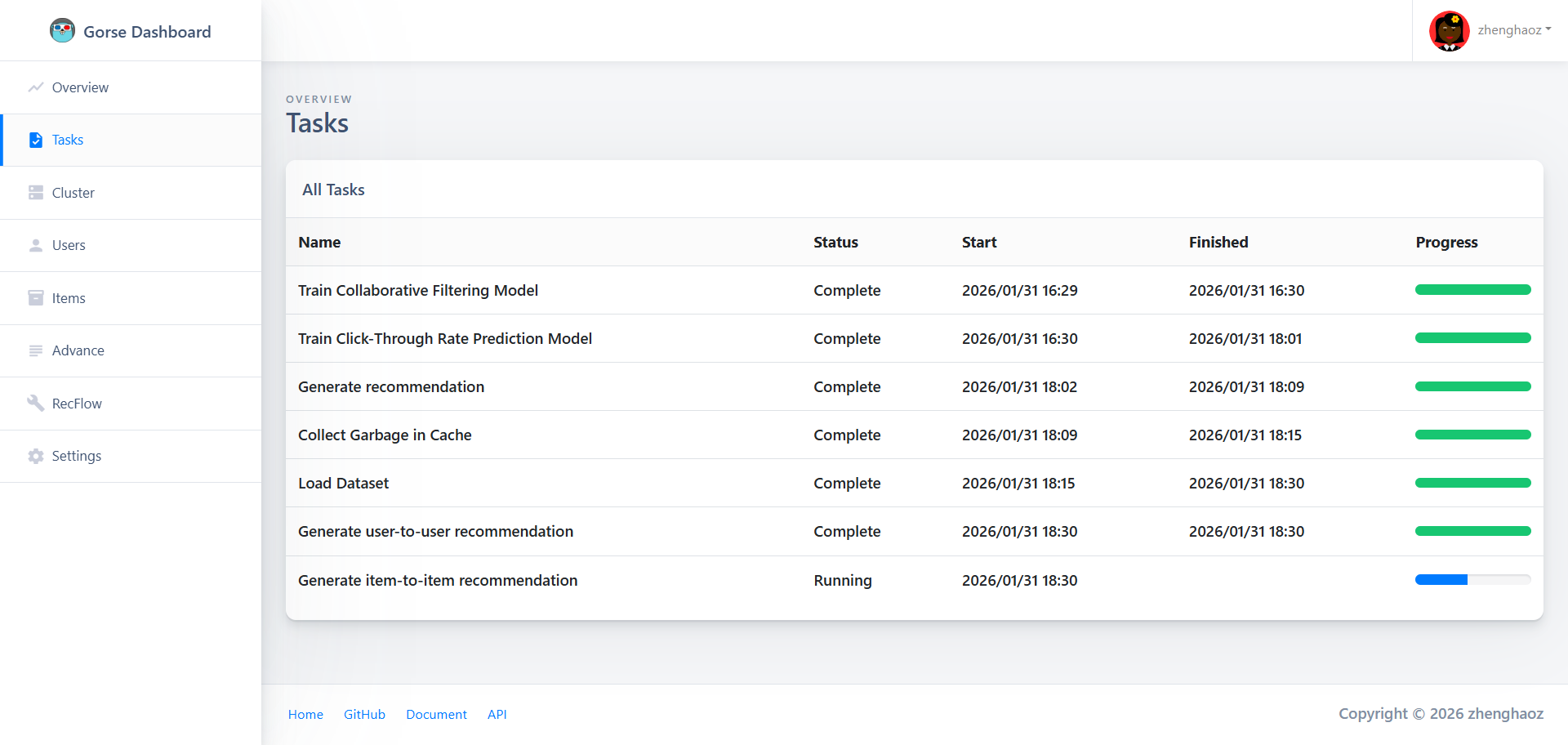Viewport: 1568px width, 745px height.
Task: Click the Advance list icon
Action: point(35,350)
